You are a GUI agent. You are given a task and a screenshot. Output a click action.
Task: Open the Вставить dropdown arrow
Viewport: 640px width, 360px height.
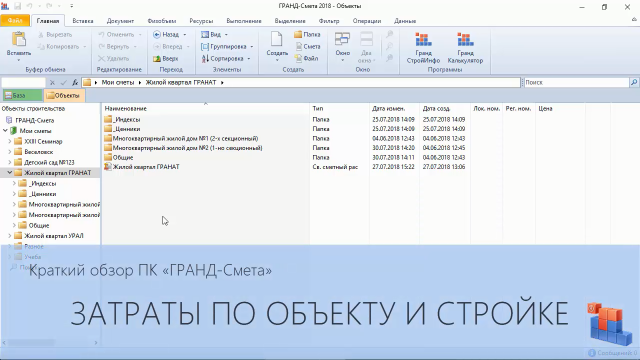click(x=19, y=60)
